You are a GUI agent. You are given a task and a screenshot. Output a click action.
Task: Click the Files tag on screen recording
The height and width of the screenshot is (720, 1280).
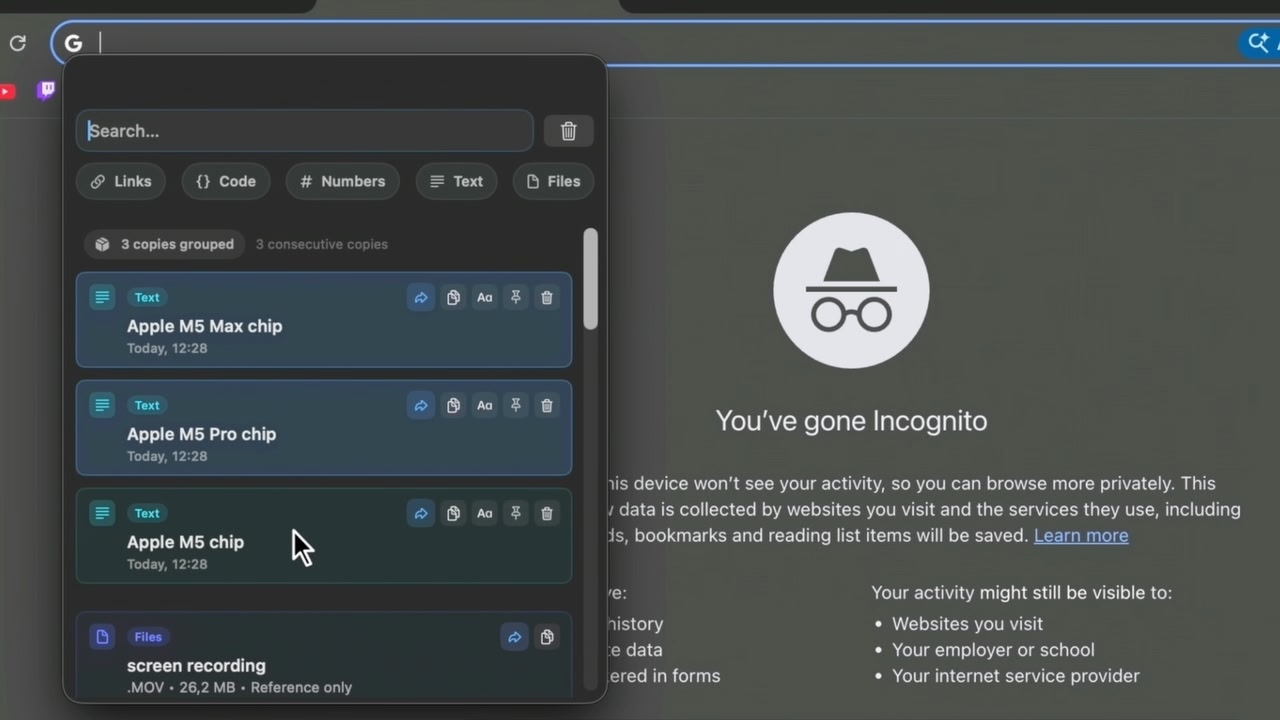pyautogui.click(x=148, y=637)
